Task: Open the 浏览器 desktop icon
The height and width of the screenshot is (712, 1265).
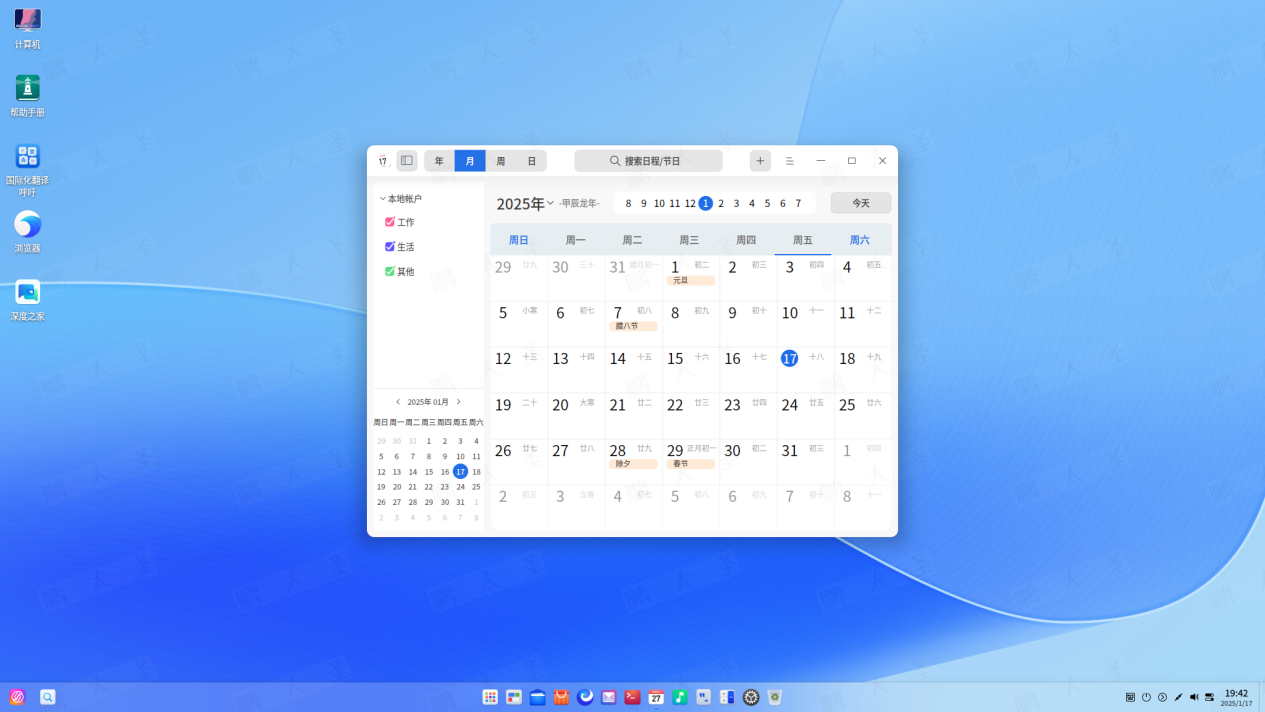Action: tap(27, 232)
